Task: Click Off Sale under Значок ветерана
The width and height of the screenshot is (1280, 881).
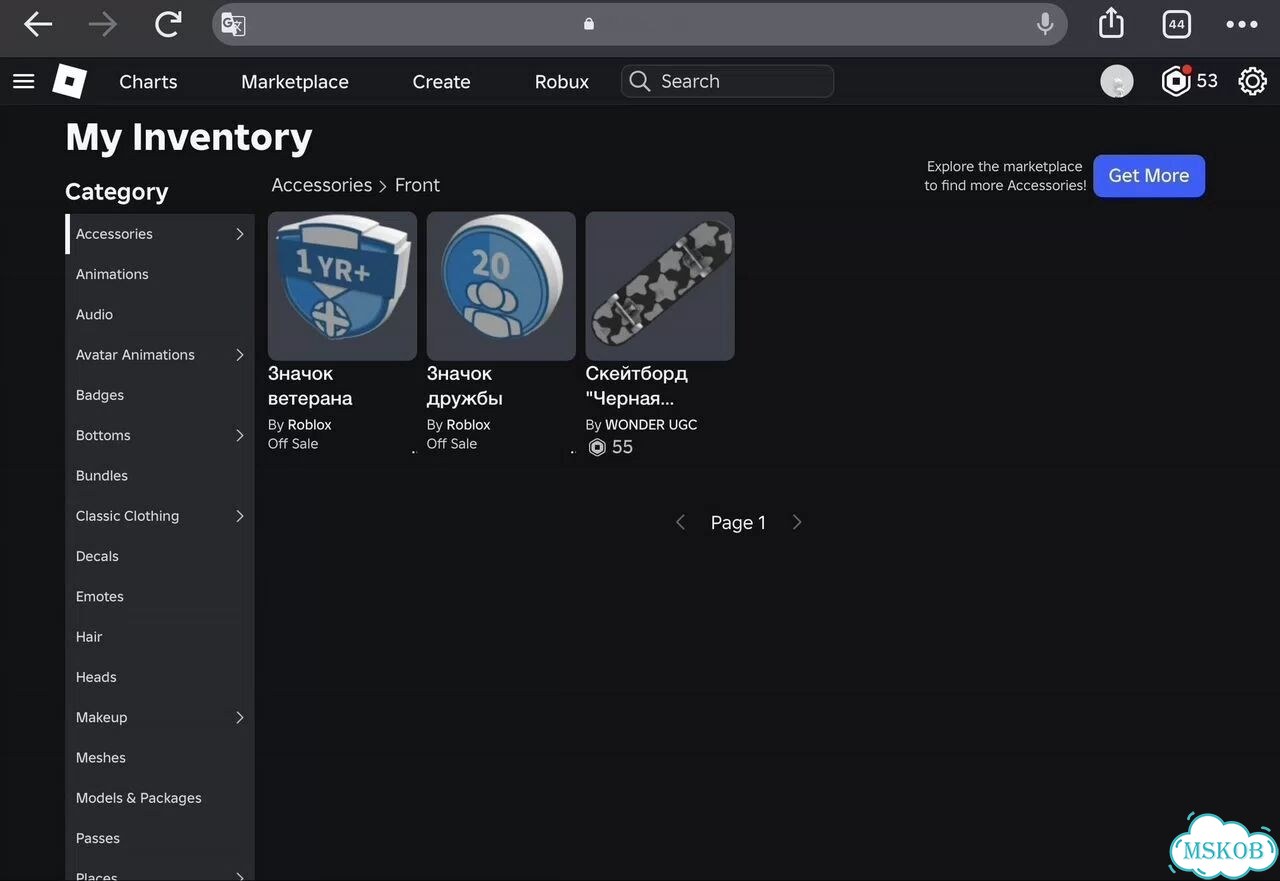Action: [x=293, y=444]
